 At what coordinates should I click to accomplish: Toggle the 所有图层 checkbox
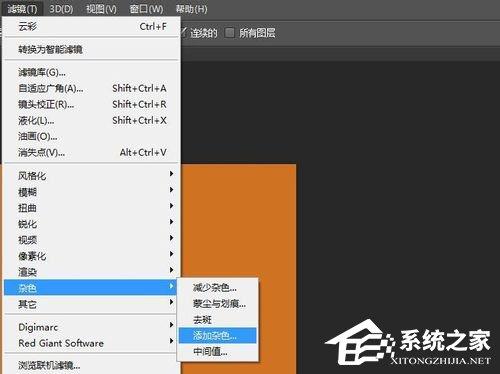coord(230,33)
